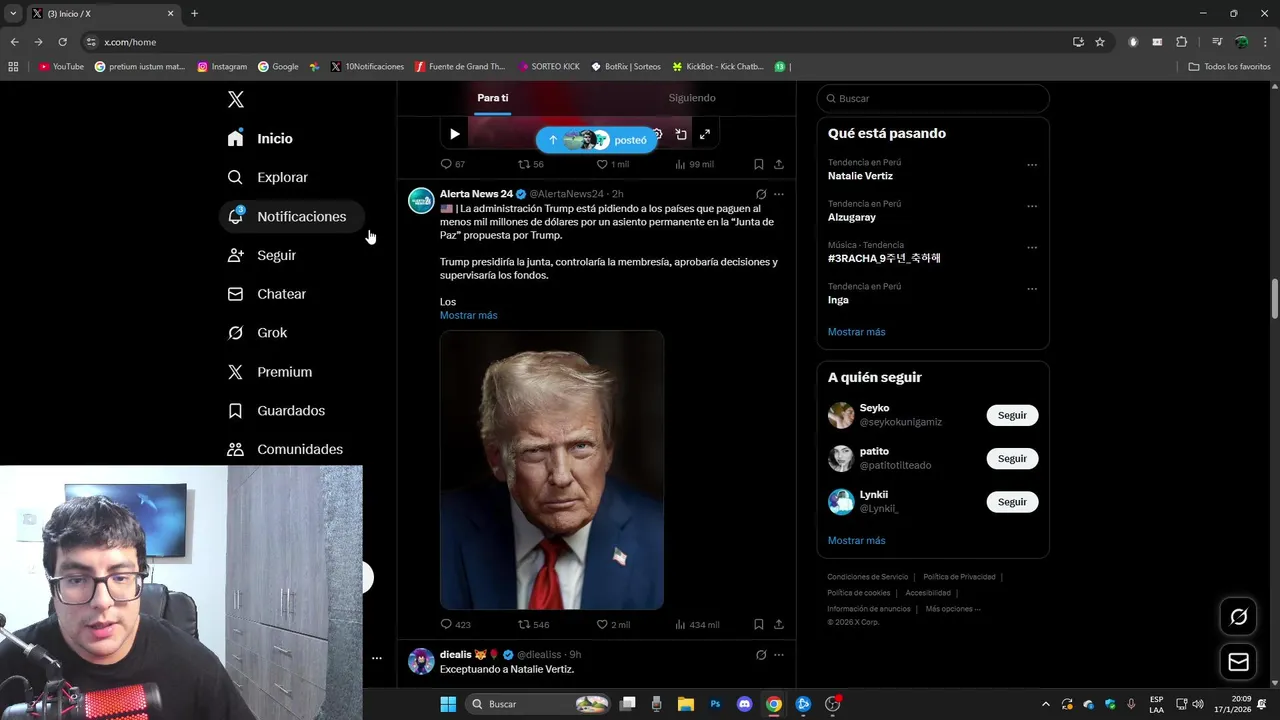Open more options on Alerta News post
The image size is (1280, 720).
779,194
